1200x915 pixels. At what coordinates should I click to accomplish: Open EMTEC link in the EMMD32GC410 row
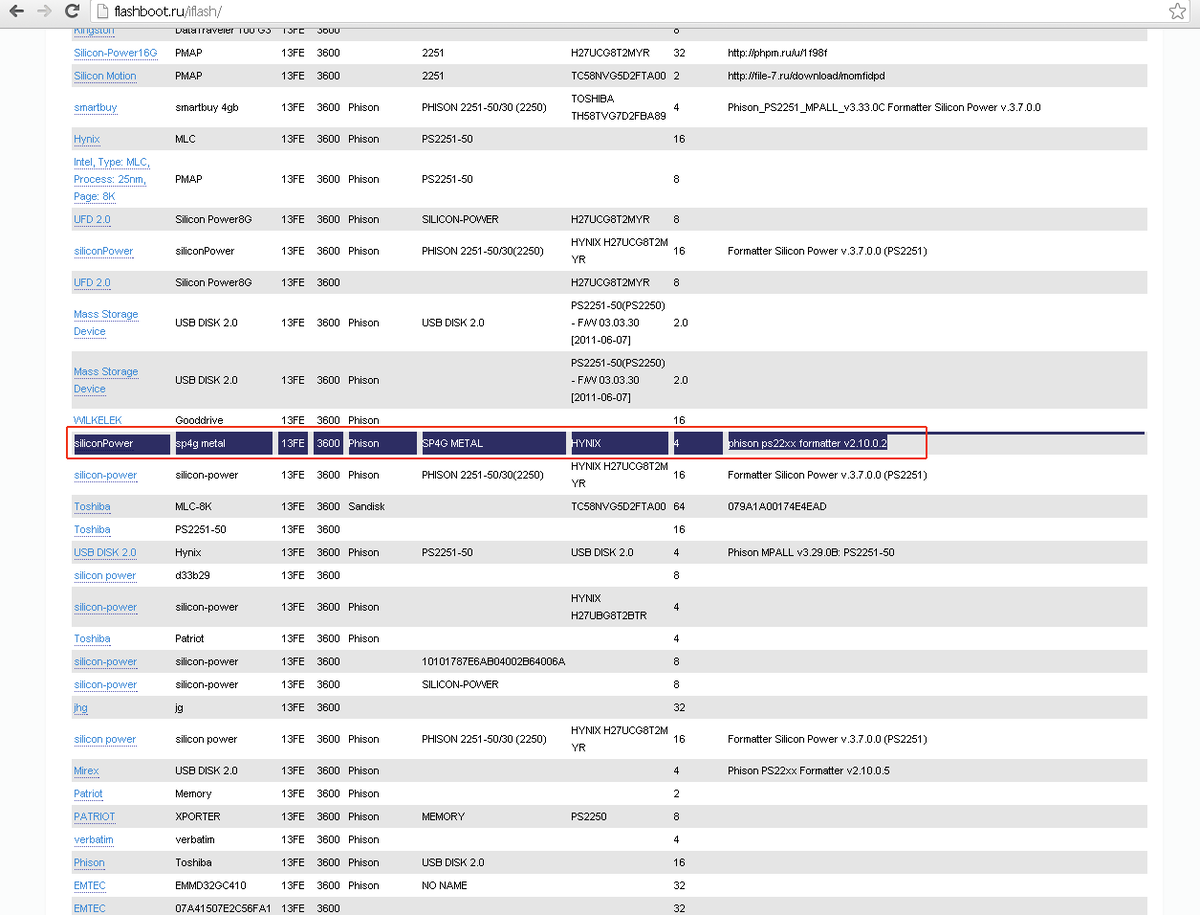coord(90,885)
